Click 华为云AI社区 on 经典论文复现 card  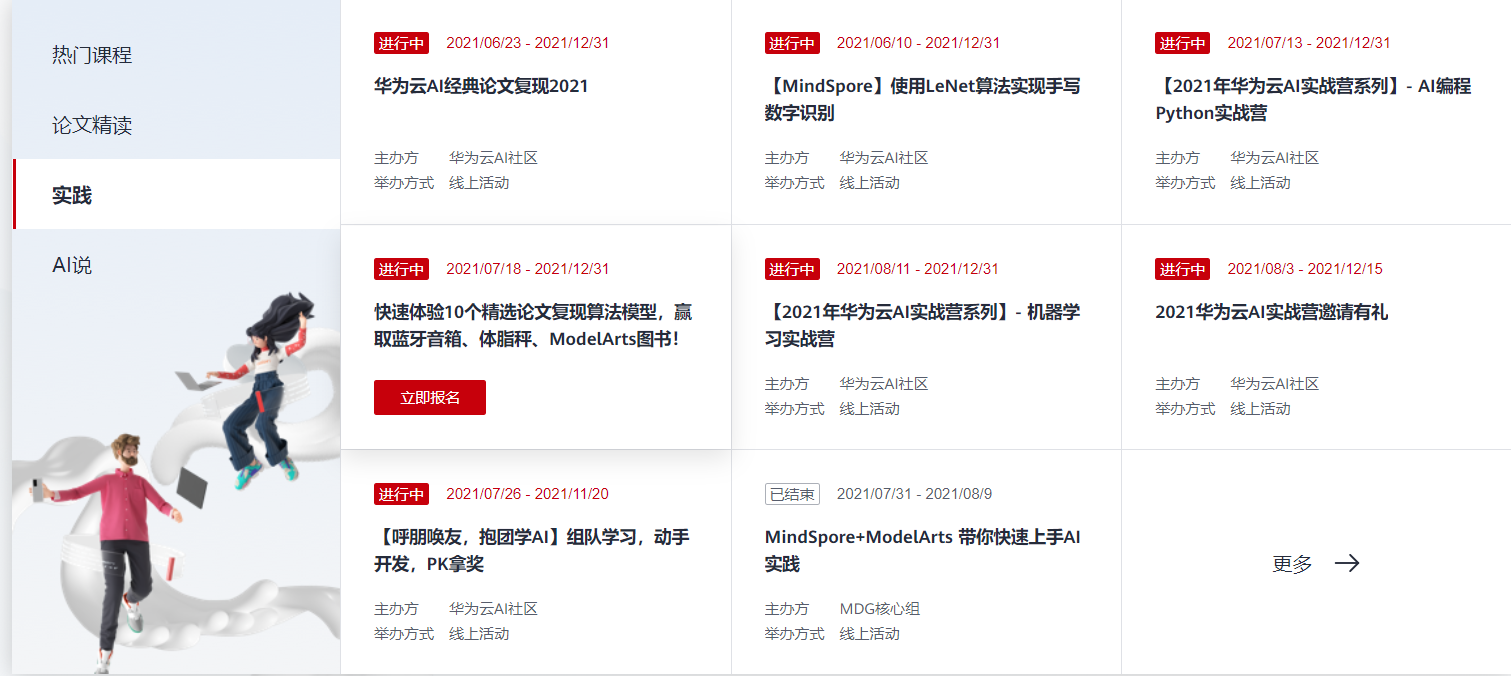(494, 158)
